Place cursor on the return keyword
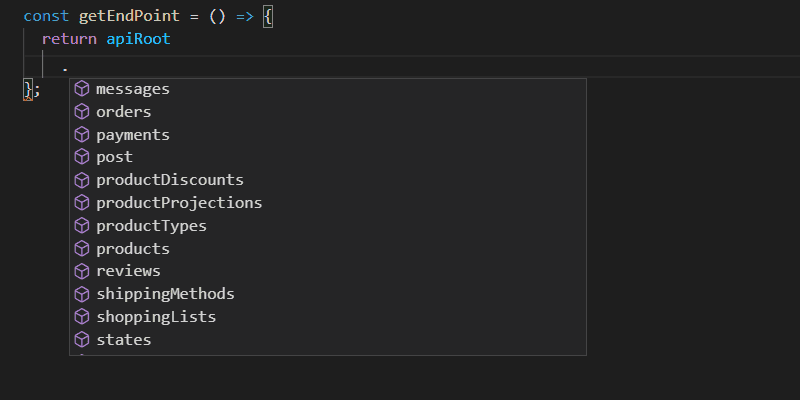800x400 pixels. (69, 39)
